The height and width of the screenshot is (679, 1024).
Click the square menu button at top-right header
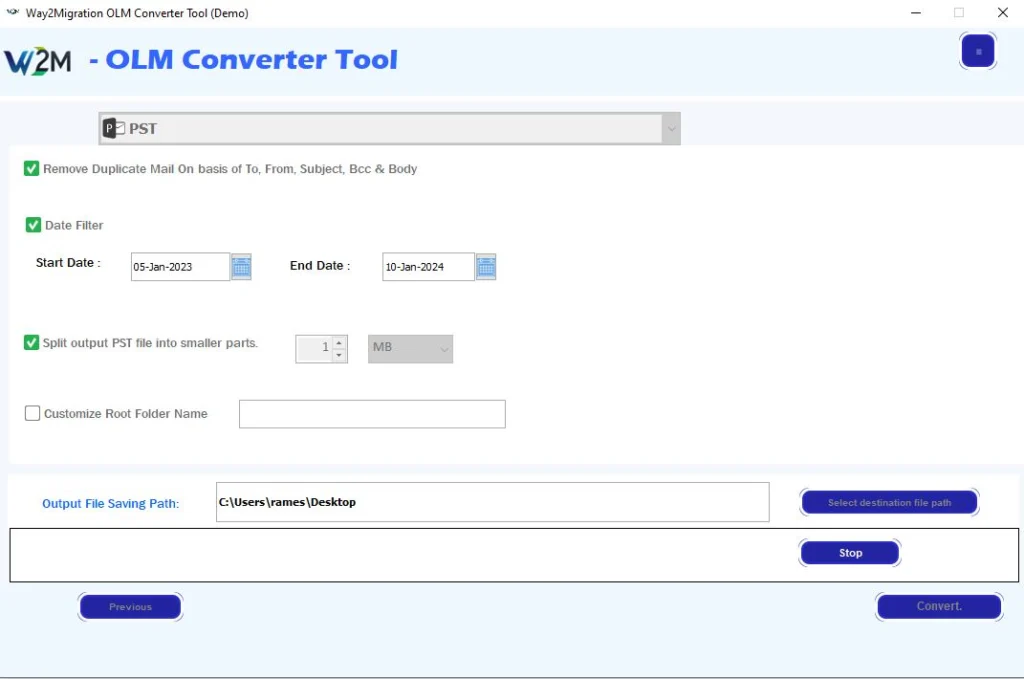click(x=977, y=51)
